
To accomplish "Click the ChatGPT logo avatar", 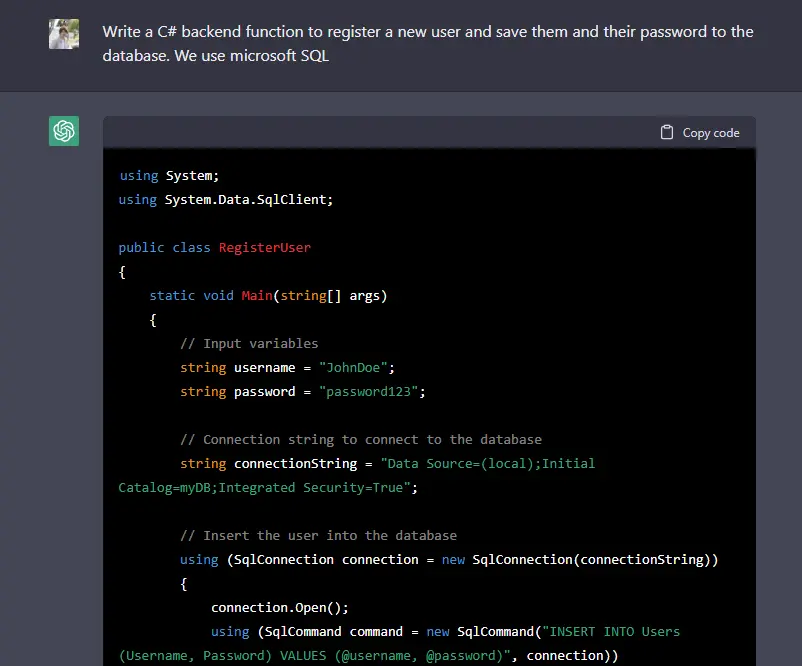I will pos(64,131).
